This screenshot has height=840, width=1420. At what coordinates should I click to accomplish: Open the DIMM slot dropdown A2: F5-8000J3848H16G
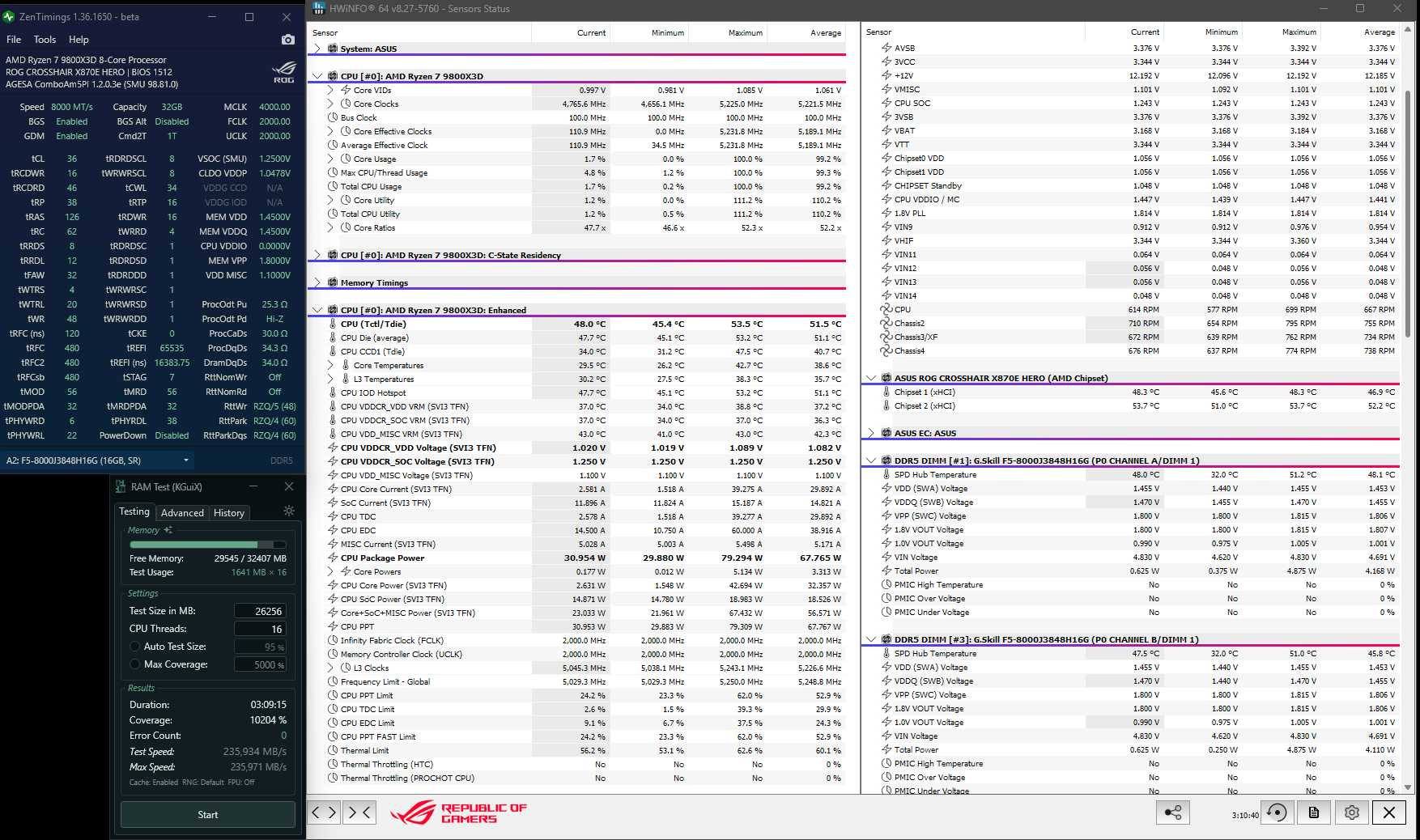pos(98,460)
